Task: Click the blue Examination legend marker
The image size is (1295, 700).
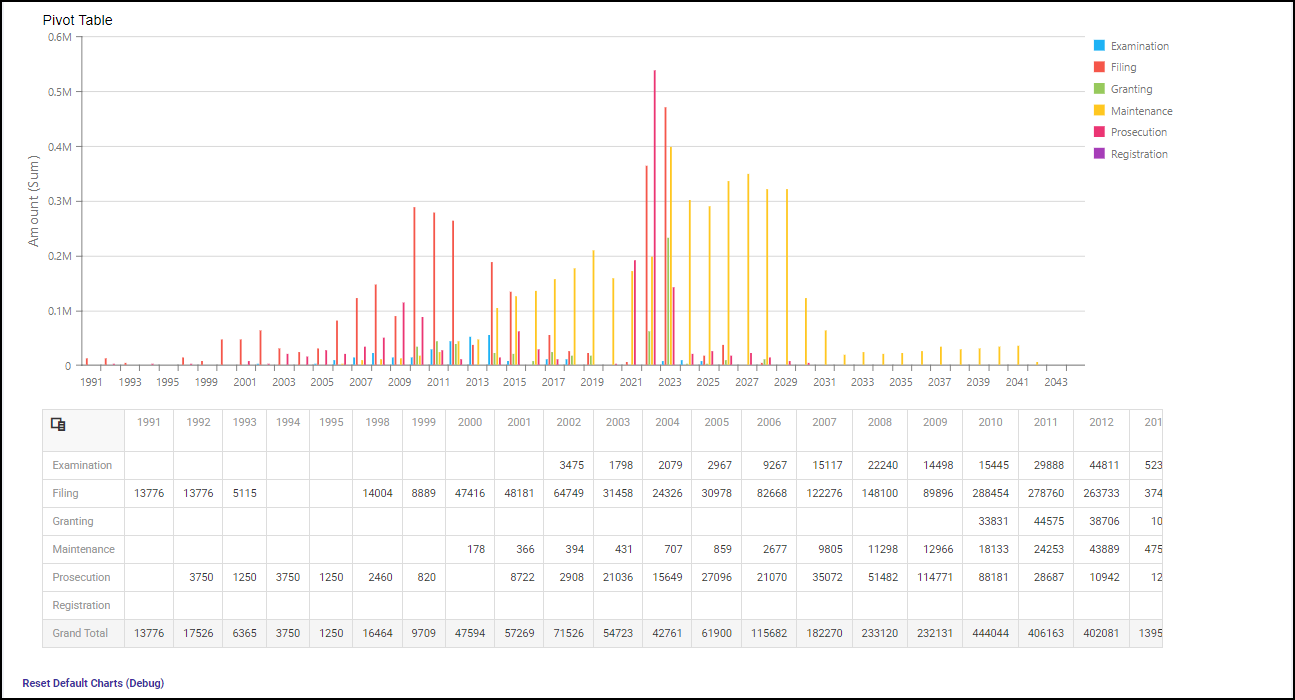Action: pos(1099,46)
